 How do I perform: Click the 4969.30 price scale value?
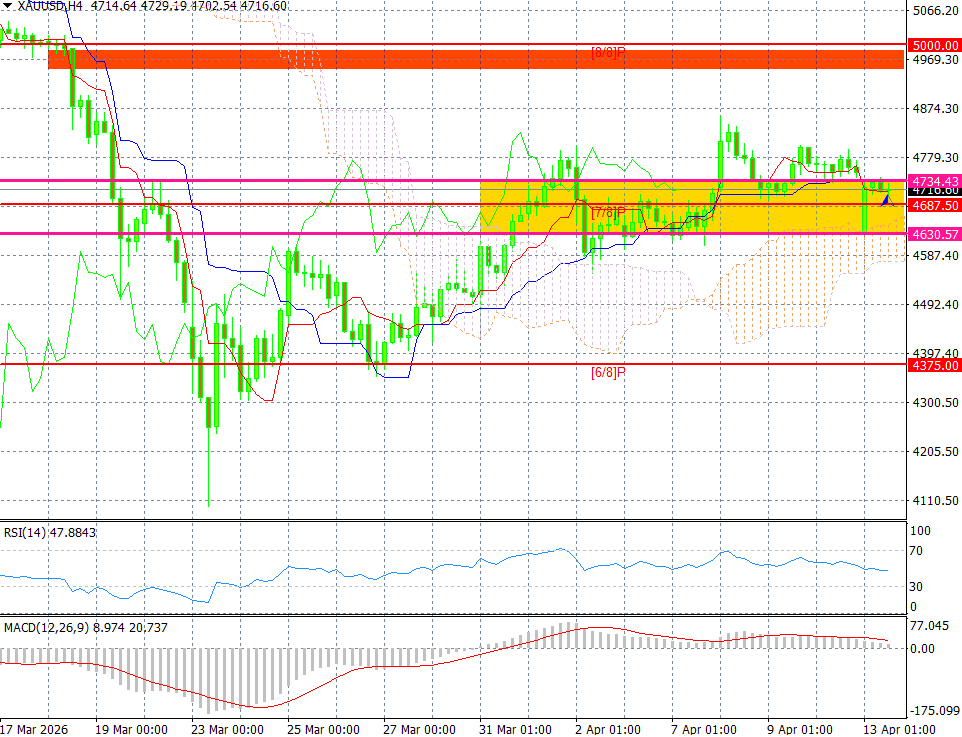pyautogui.click(x=936, y=60)
